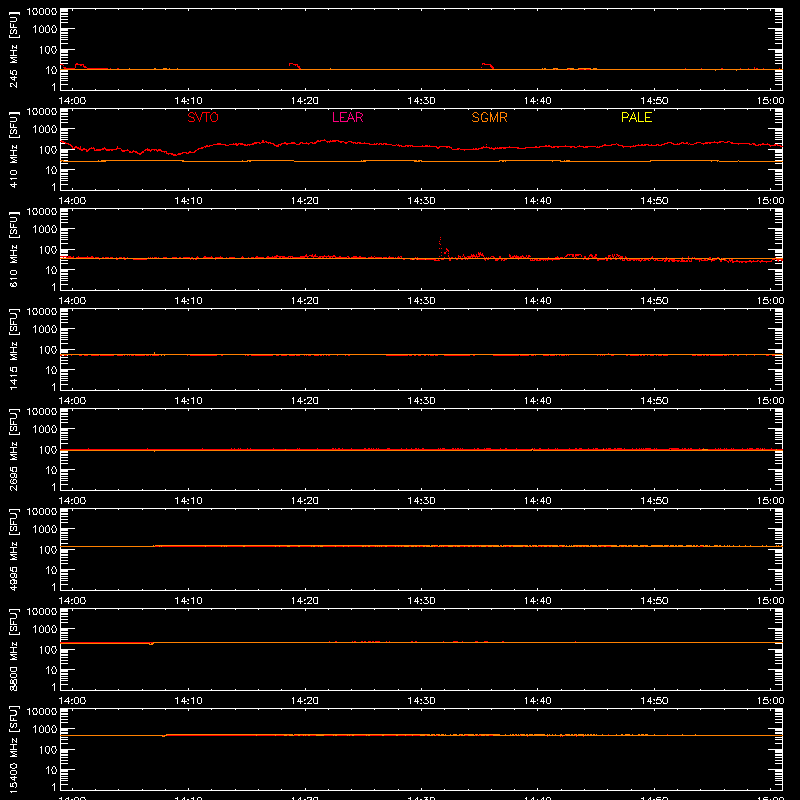Select the 245 MHz [SFU] axis title
800x800 pixels.
coord(13,49)
